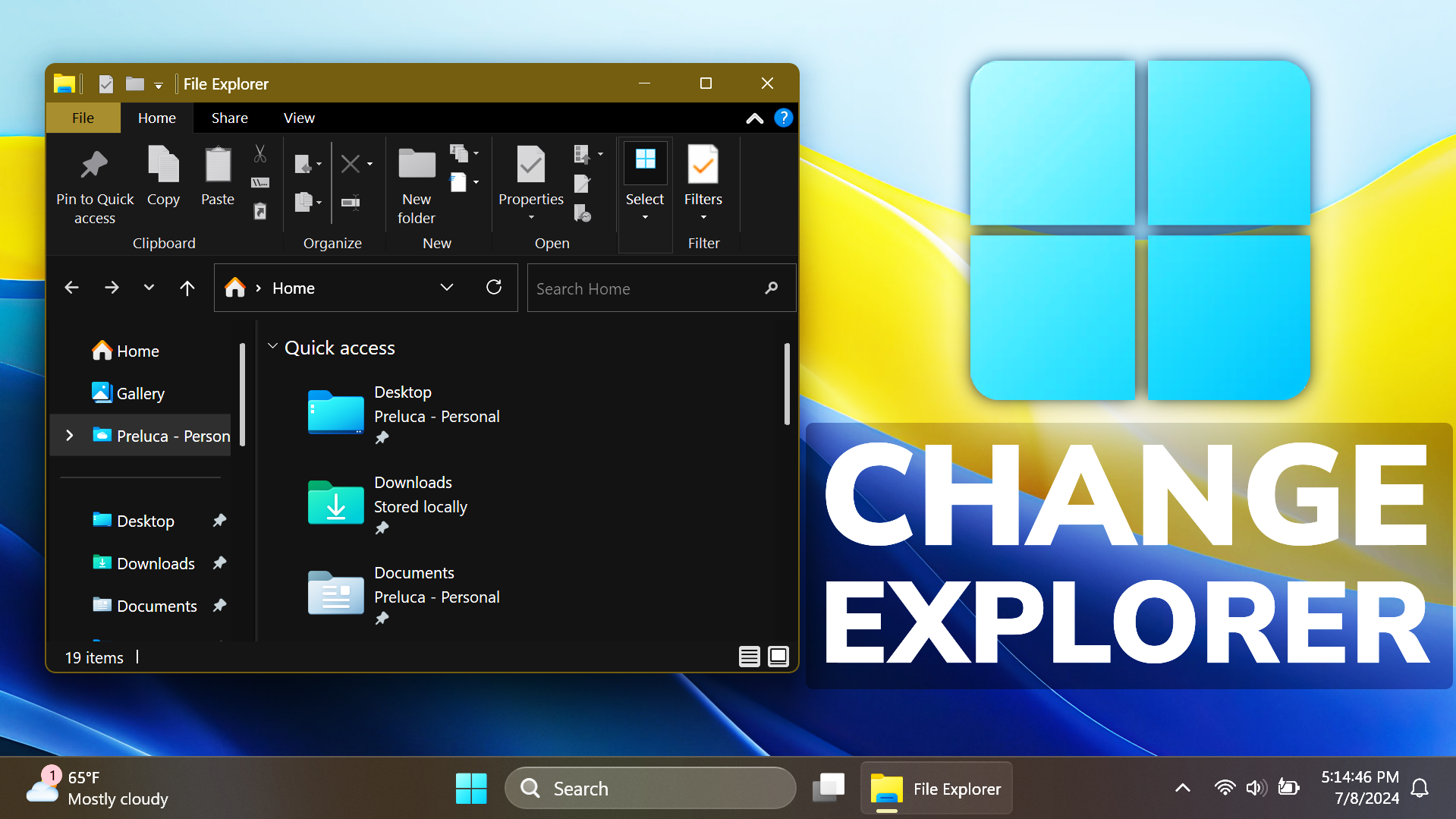Click the search magnifier in Search Home box
This screenshot has height=819, width=1456.
pos(772,288)
